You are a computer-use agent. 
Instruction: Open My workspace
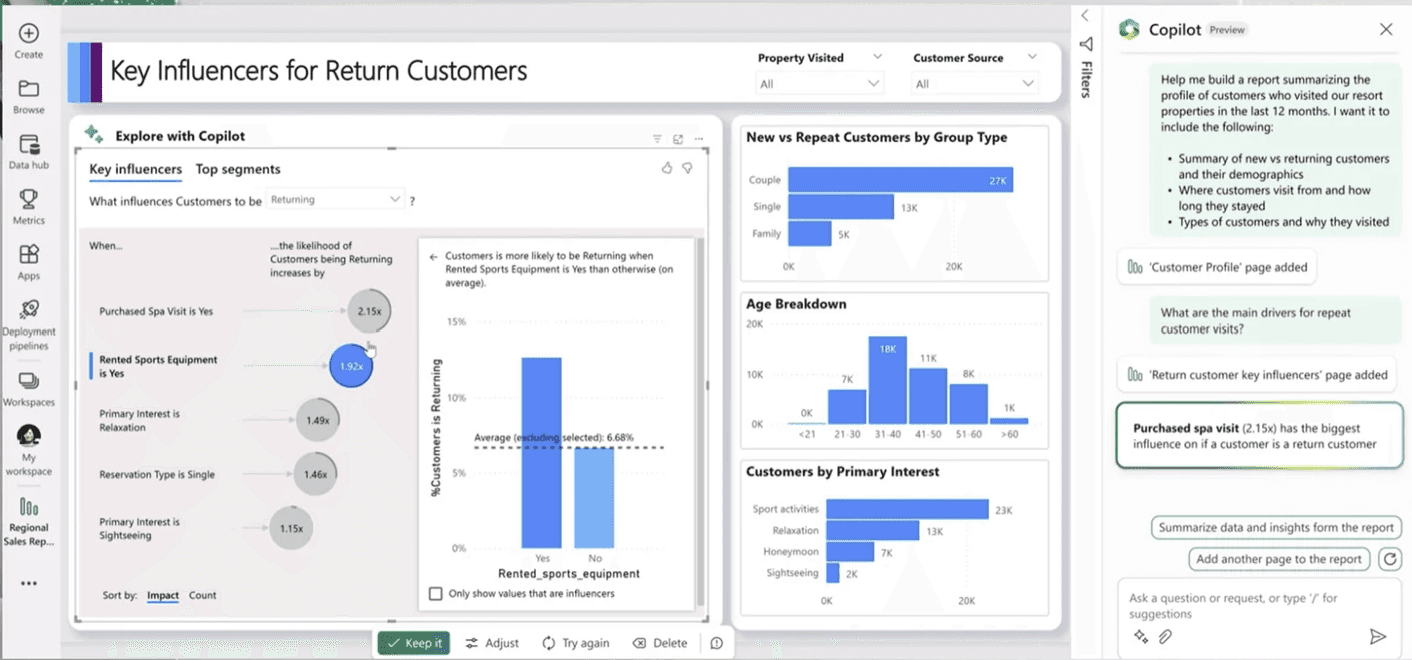click(x=29, y=450)
